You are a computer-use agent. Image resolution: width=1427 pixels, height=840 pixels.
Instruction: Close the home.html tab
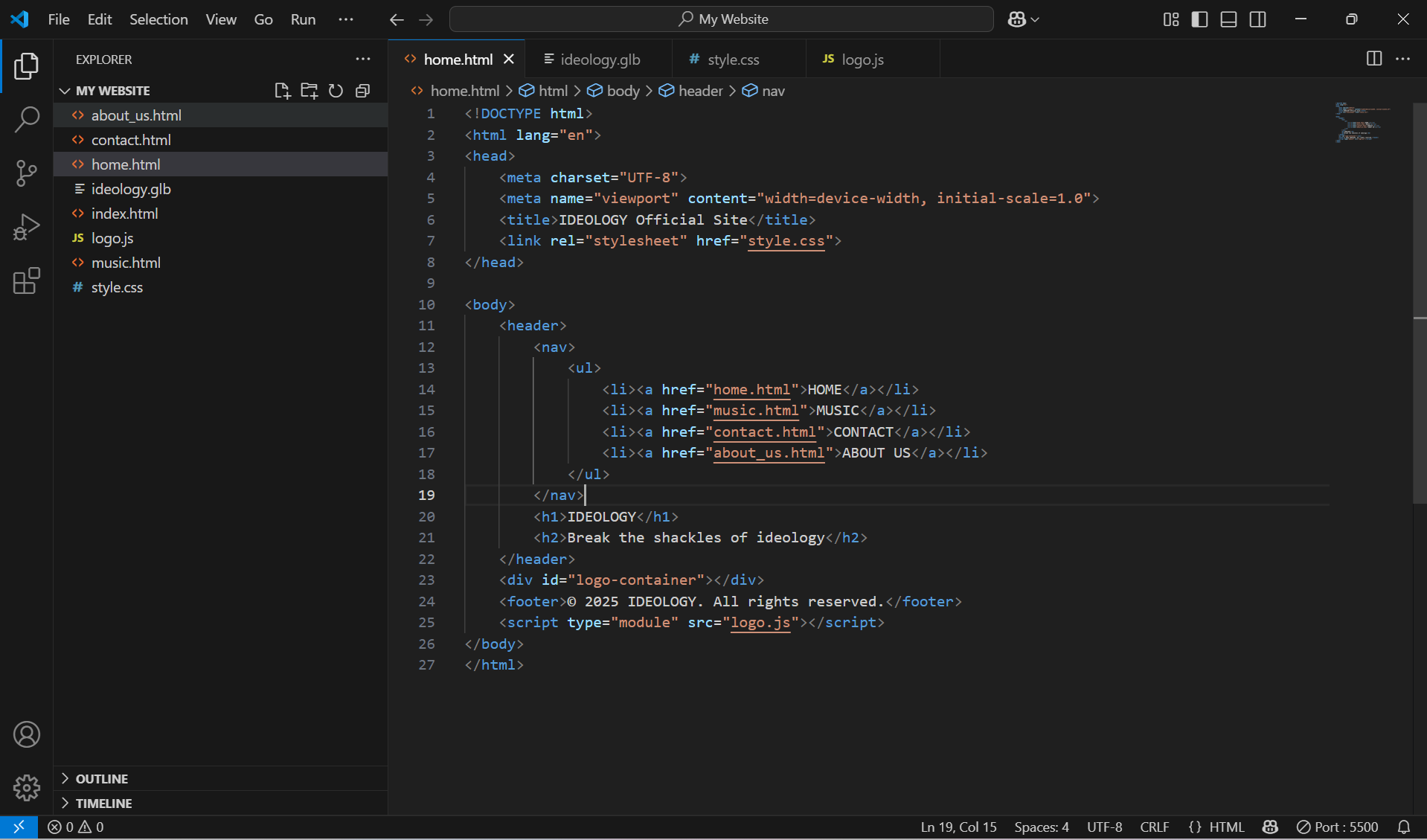509,59
